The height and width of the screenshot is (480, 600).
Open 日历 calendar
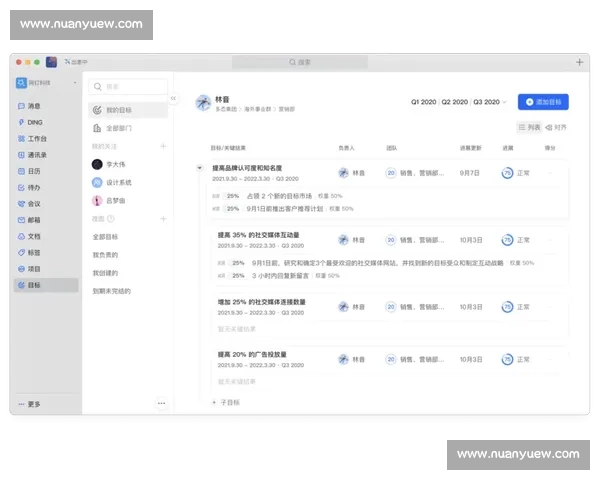point(29,171)
